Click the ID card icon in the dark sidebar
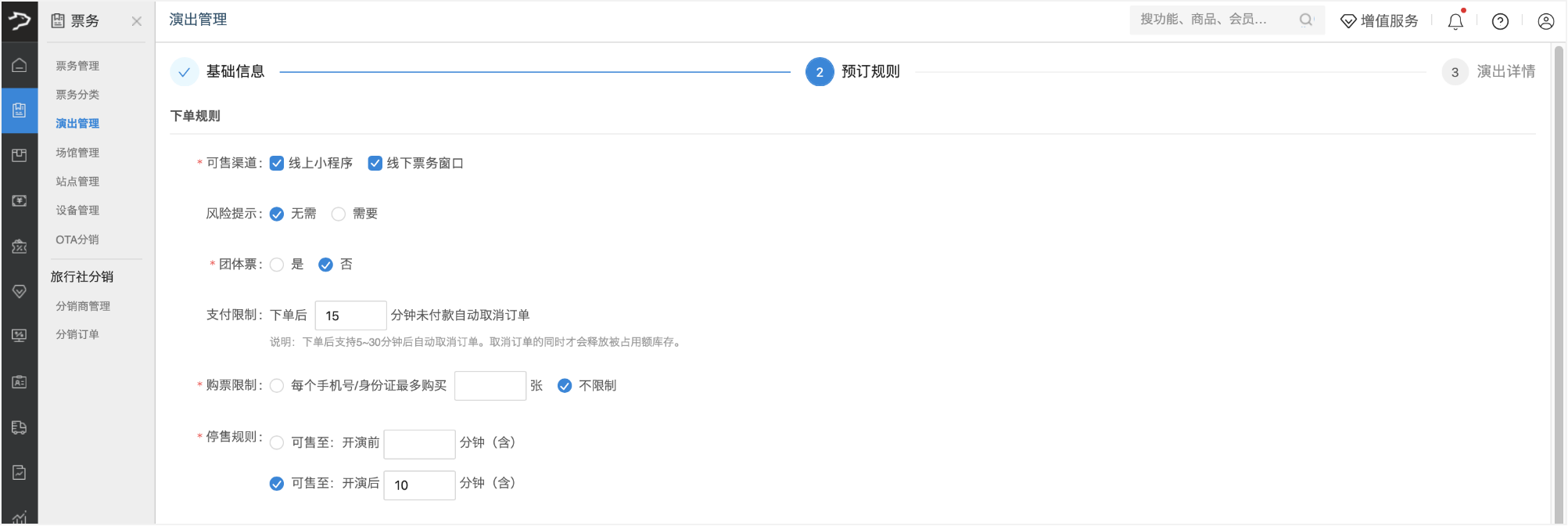 click(x=20, y=382)
